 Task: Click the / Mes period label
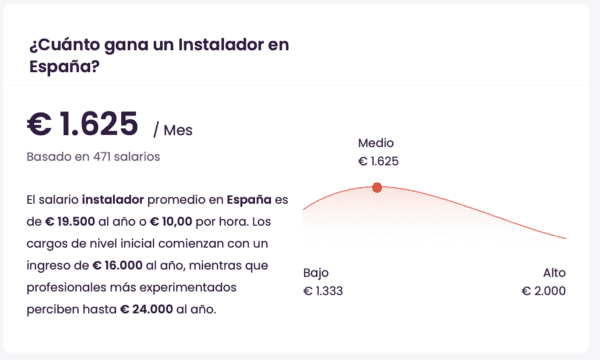coord(173,130)
